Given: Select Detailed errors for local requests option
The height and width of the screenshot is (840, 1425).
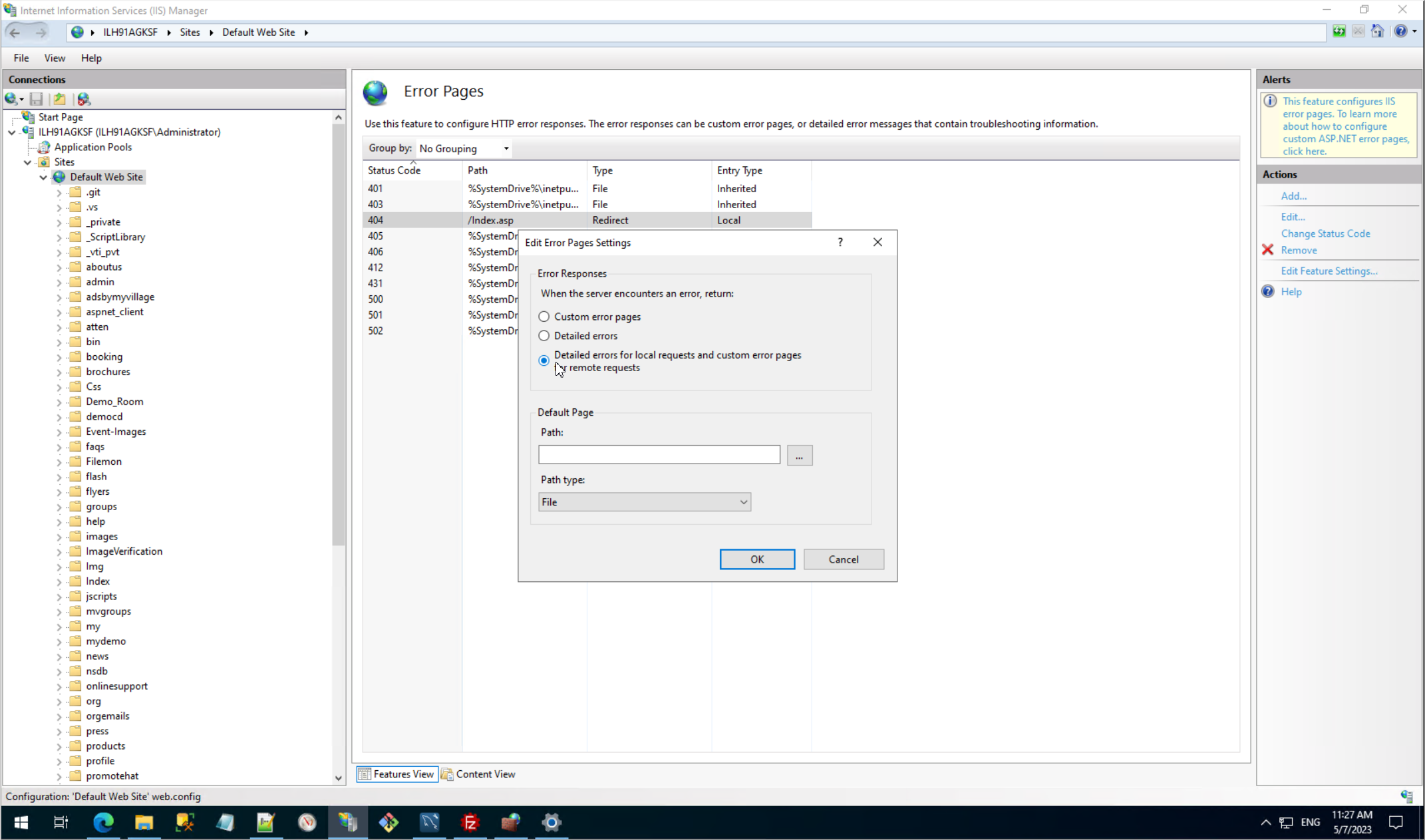Looking at the screenshot, I should [x=544, y=360].
